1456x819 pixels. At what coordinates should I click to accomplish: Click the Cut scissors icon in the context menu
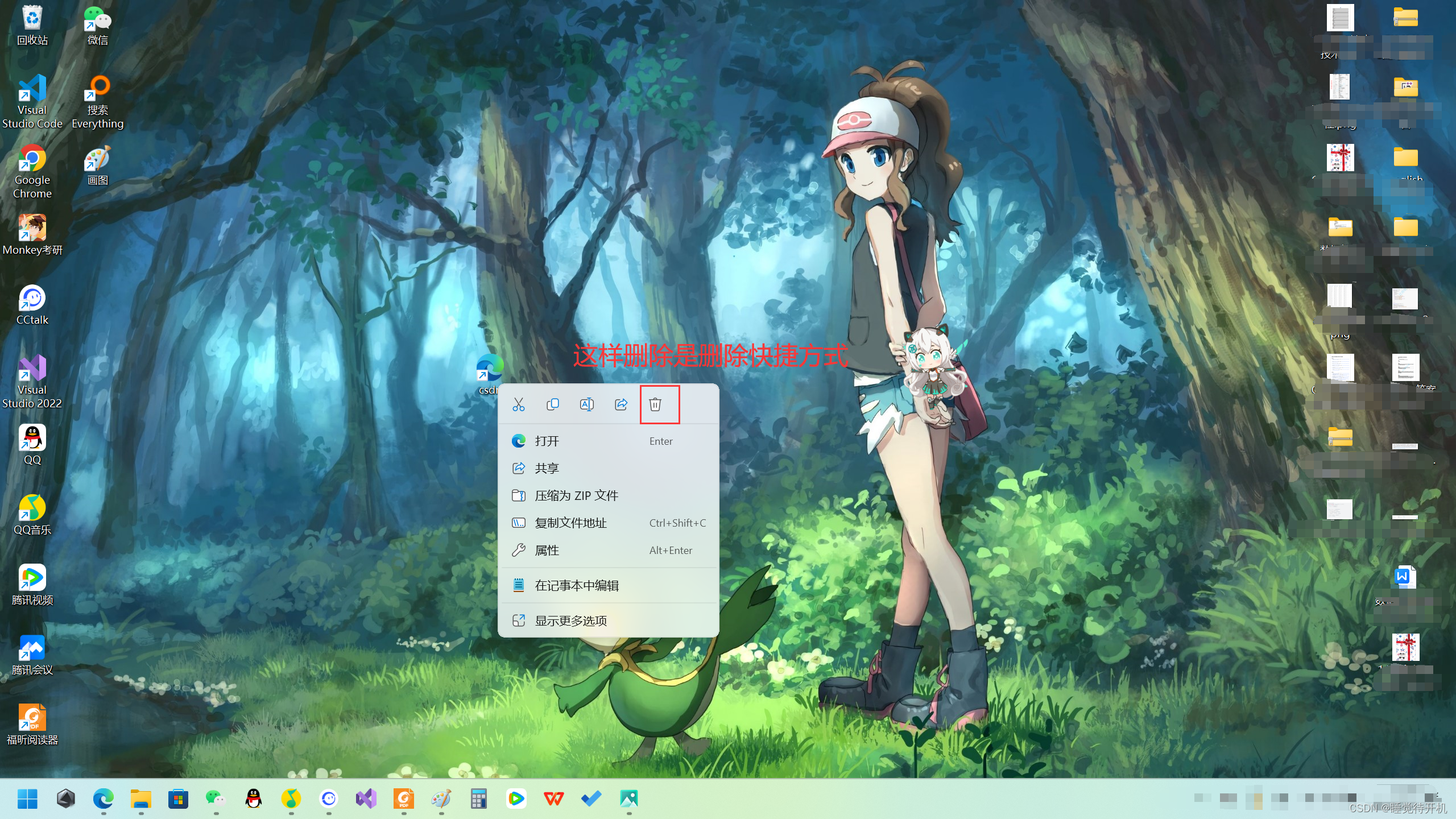click(518, 404)
